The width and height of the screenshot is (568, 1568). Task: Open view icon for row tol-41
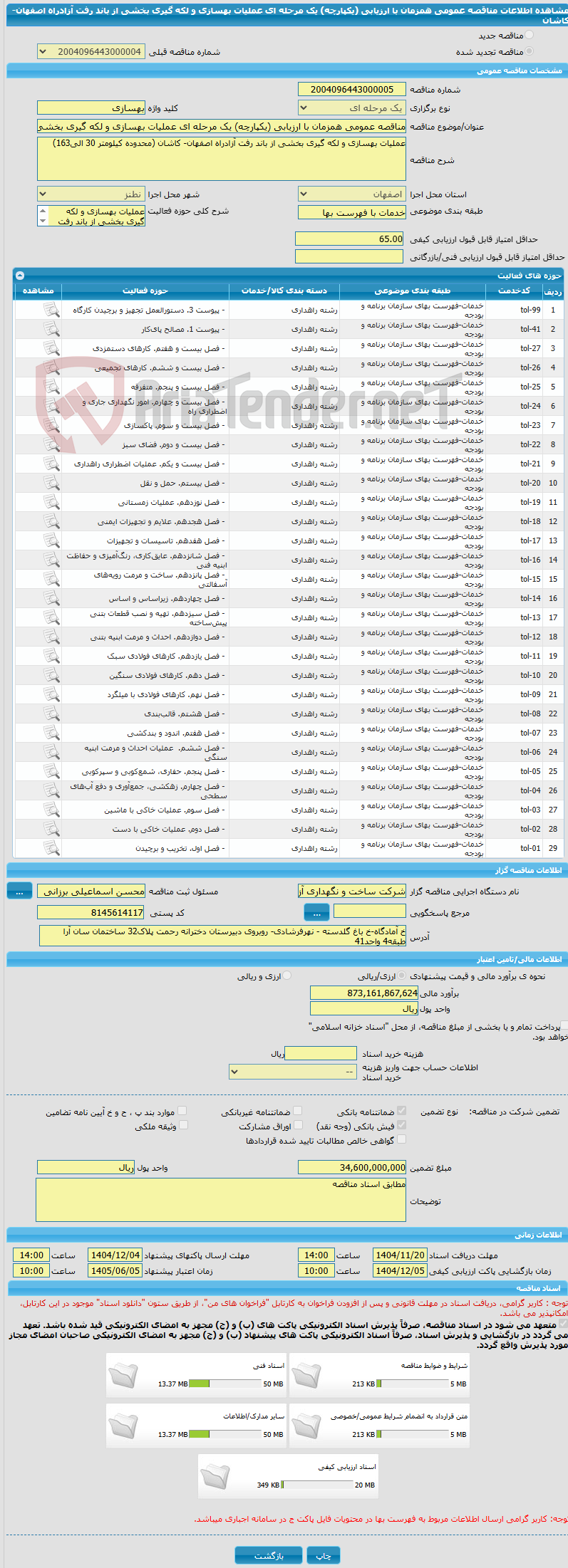pyautogui.click(x=51, y=329)
